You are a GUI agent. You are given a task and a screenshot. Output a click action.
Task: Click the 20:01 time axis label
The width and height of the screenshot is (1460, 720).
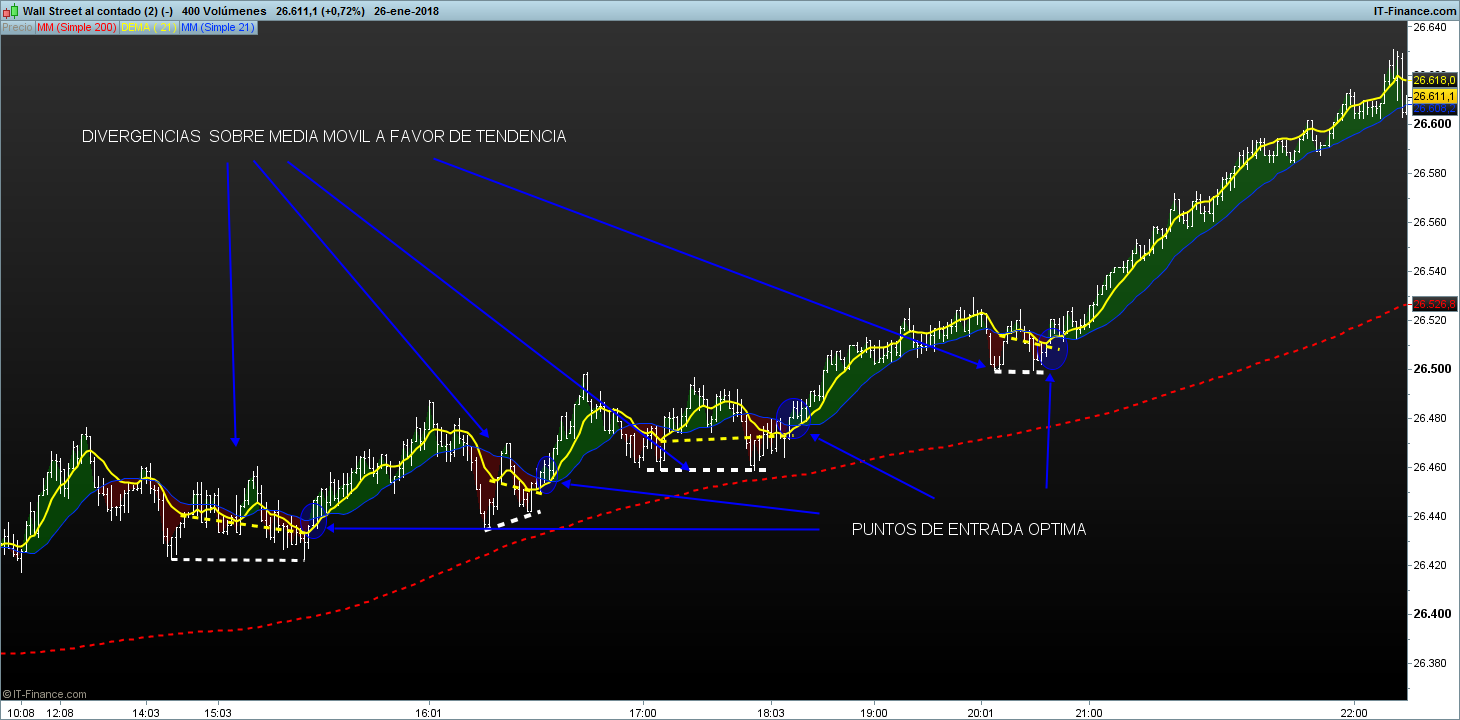[x=982, y=712]
